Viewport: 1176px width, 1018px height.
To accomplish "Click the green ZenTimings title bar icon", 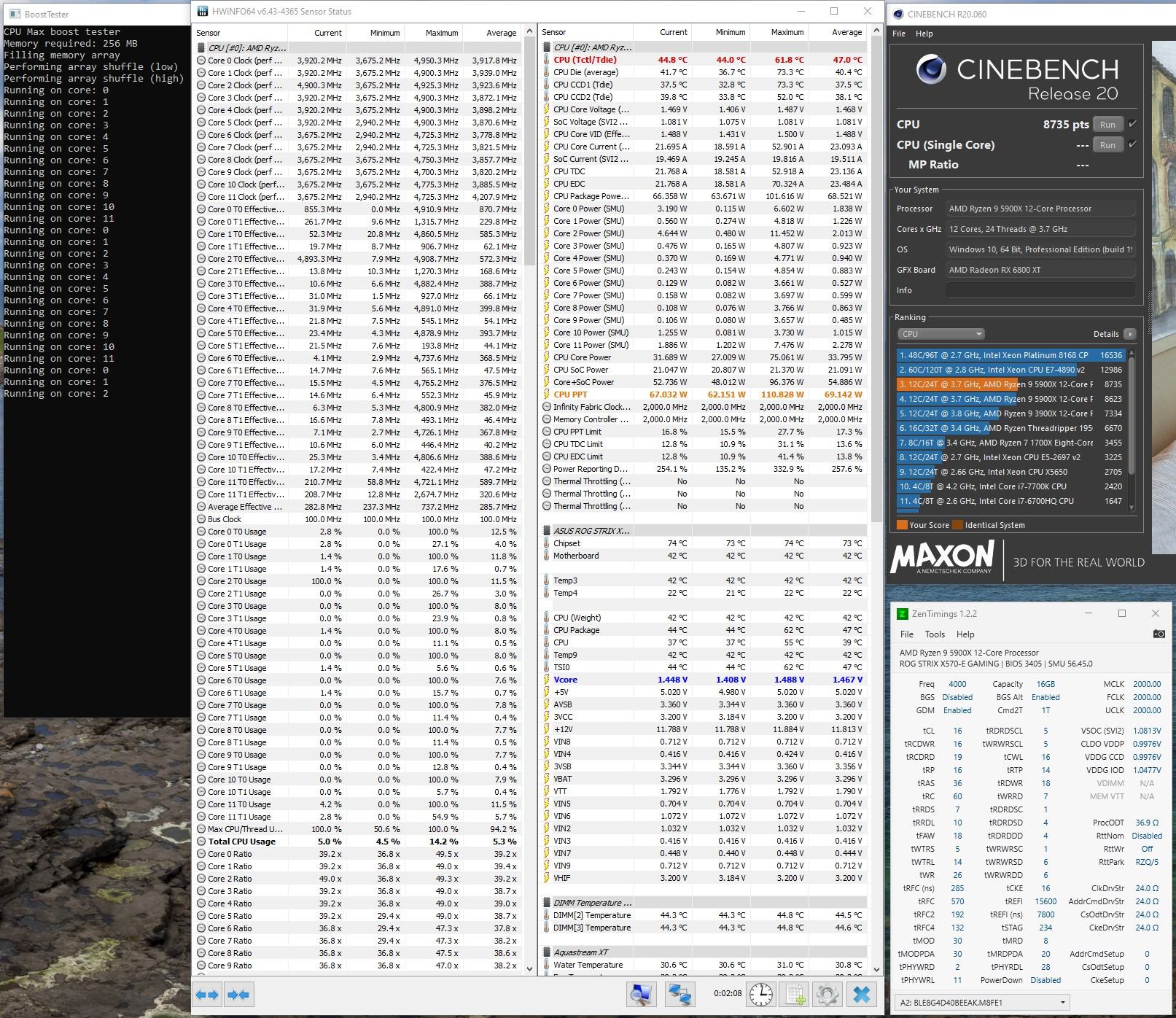I will (902, 613).
